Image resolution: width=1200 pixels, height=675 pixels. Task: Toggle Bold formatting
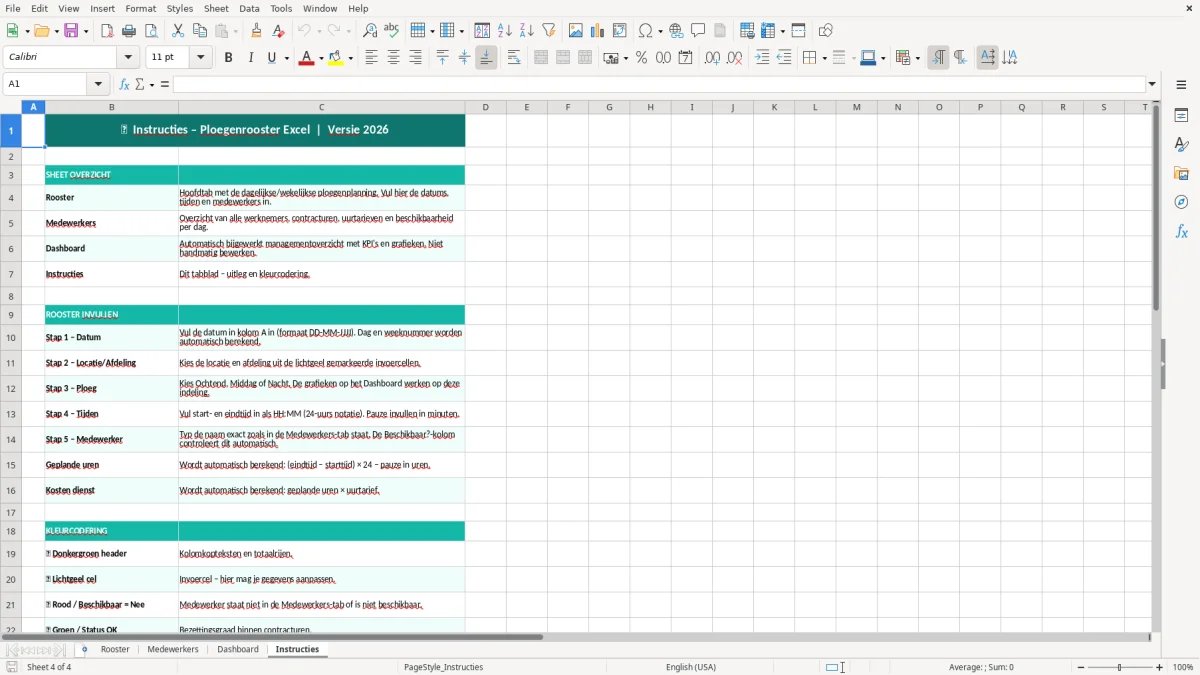(228, 58)
